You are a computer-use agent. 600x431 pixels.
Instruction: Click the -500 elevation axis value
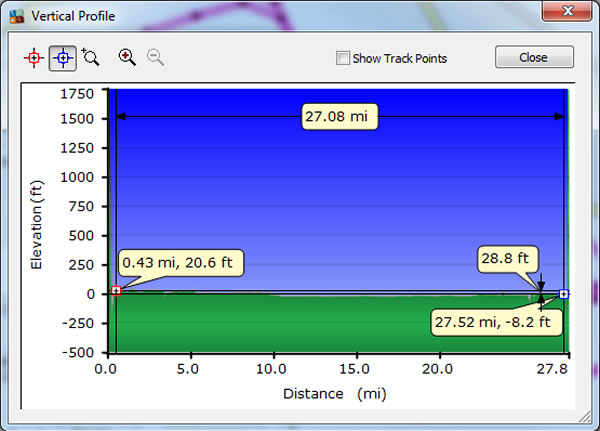(x=78, y=352)
